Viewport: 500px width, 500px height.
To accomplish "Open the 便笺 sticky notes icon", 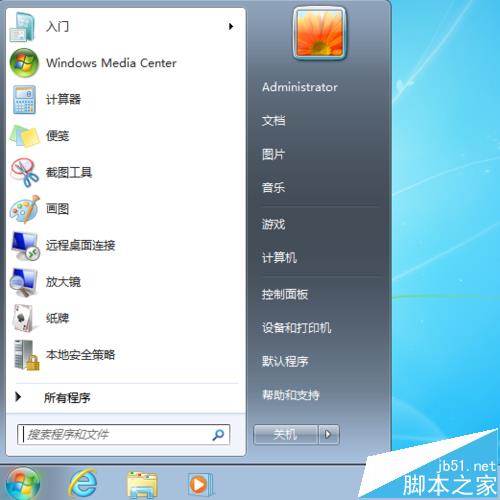I will click(25, 136).
